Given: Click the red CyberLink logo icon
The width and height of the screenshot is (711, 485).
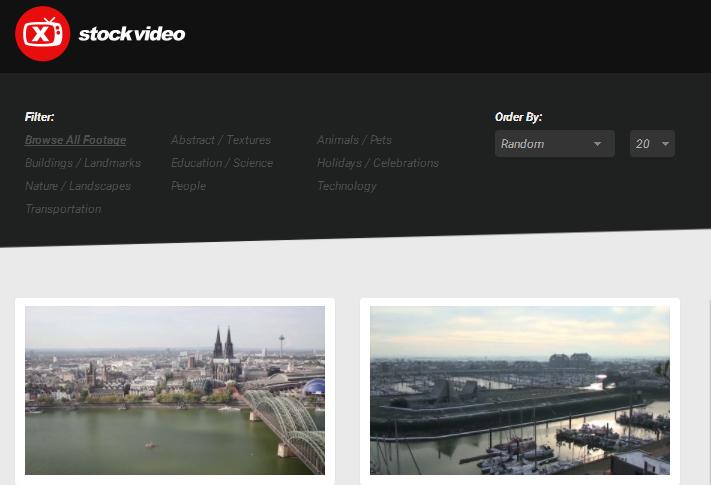Looking at the screenshot, I should click(x=42, y=33).
